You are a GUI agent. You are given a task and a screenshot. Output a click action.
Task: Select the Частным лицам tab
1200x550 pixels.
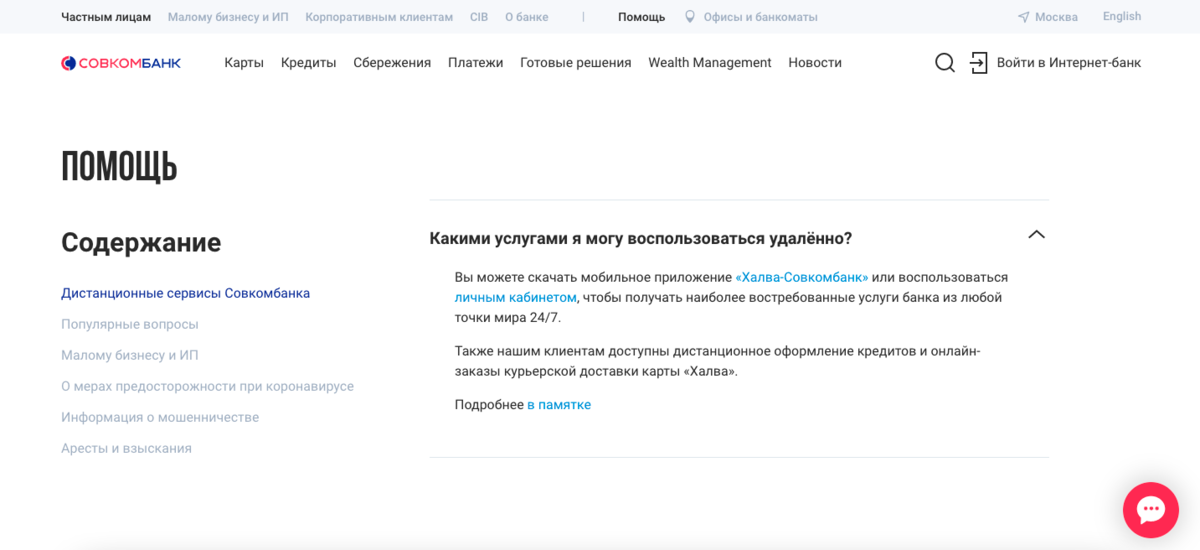106,17
